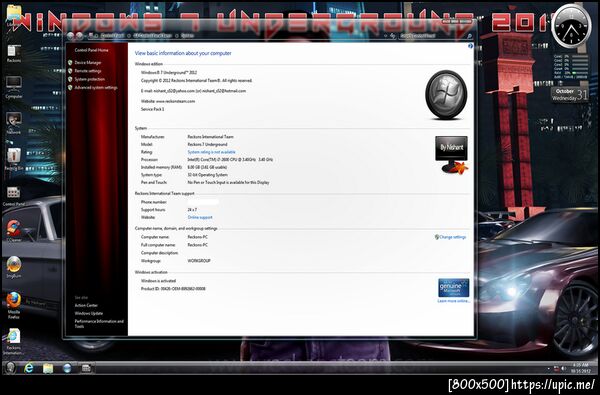Image resolution: width=600 pixels, height=395 pixels.
Task: Open Advanced system settings link
Action: 96,88
